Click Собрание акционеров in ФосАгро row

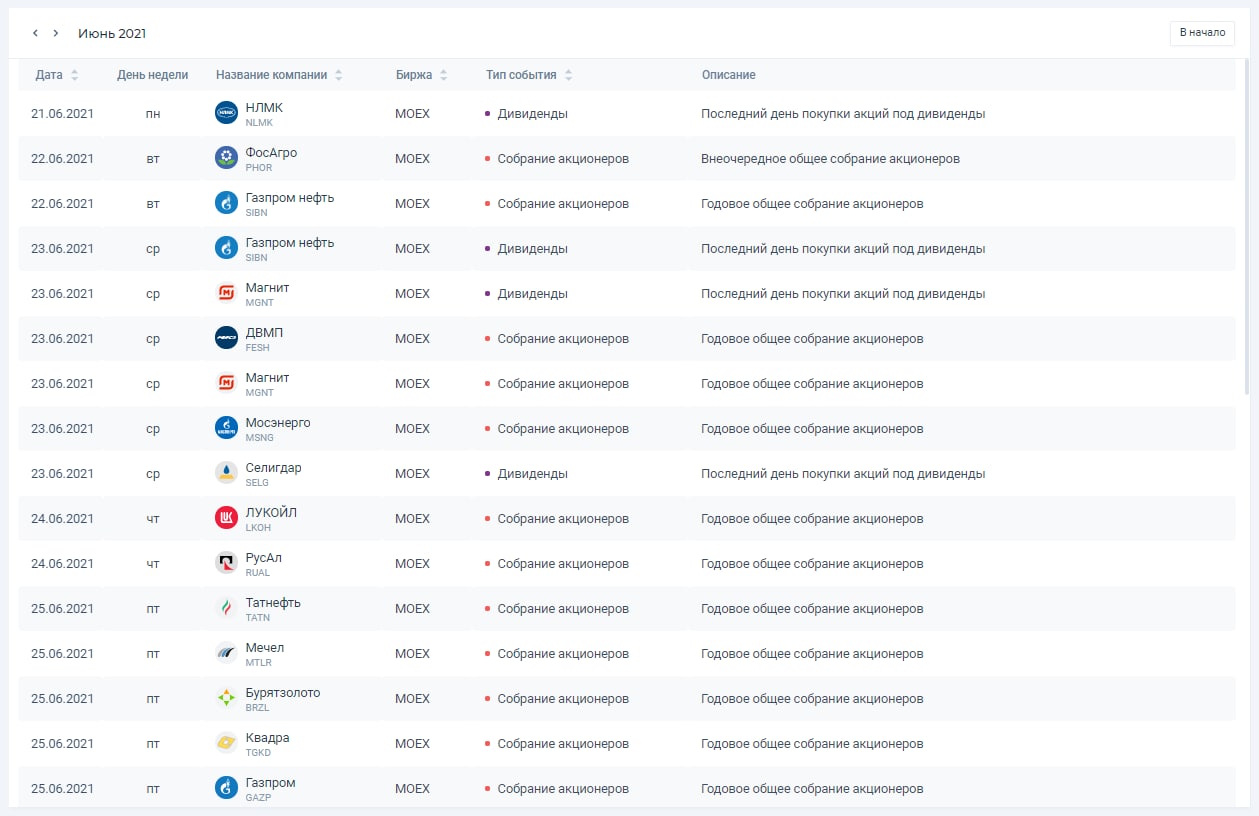click(x=563, y=158)
